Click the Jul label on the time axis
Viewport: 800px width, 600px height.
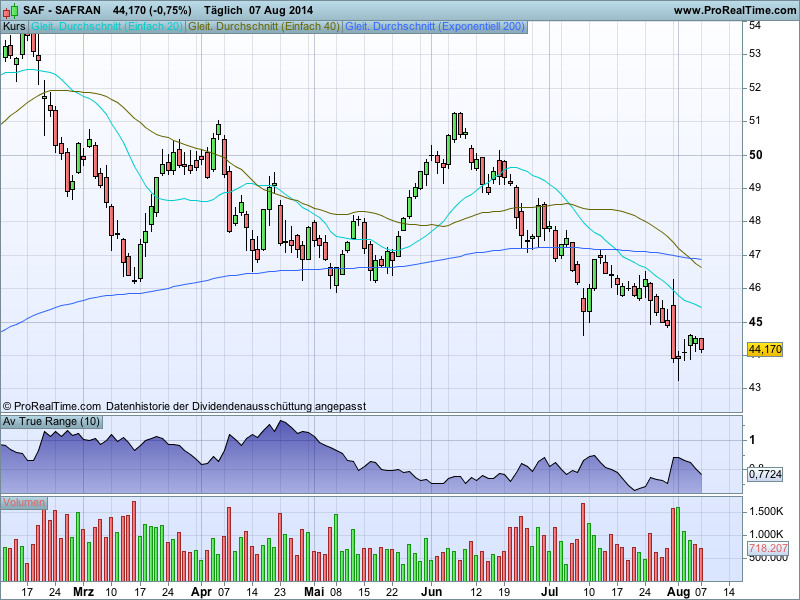point(549,592)
